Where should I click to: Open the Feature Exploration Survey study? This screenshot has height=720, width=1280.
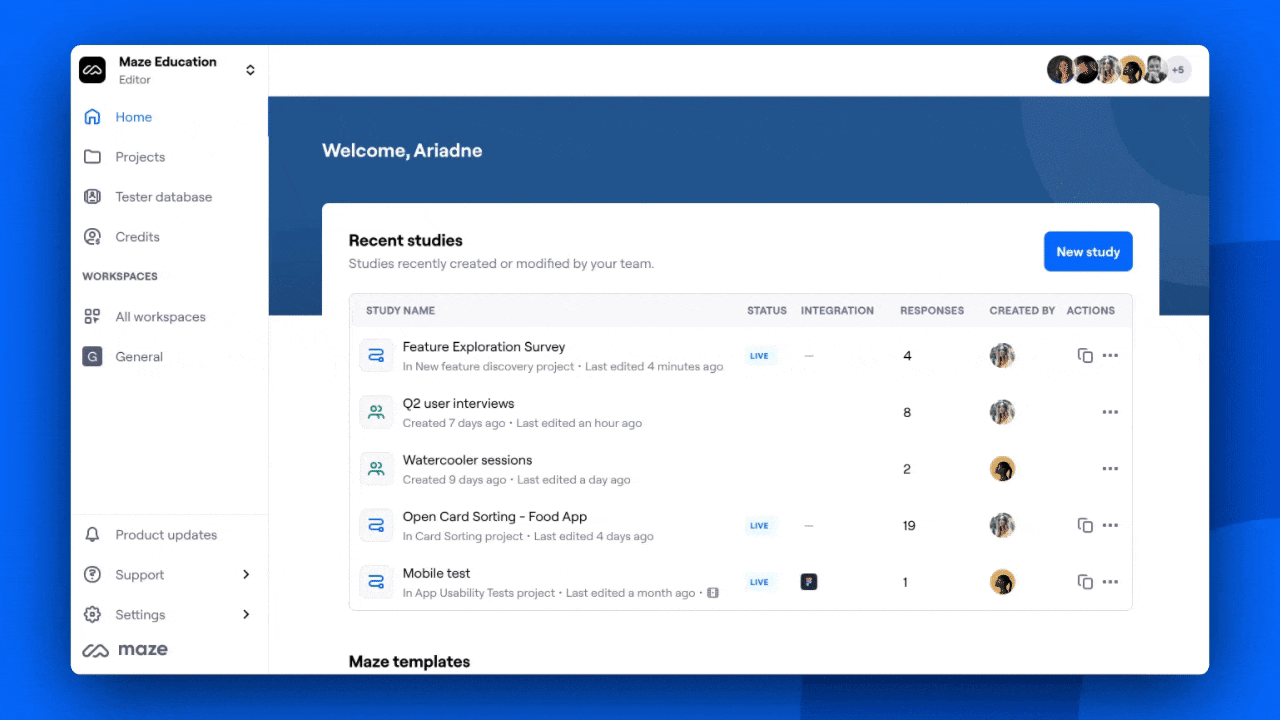pos(484,347)
